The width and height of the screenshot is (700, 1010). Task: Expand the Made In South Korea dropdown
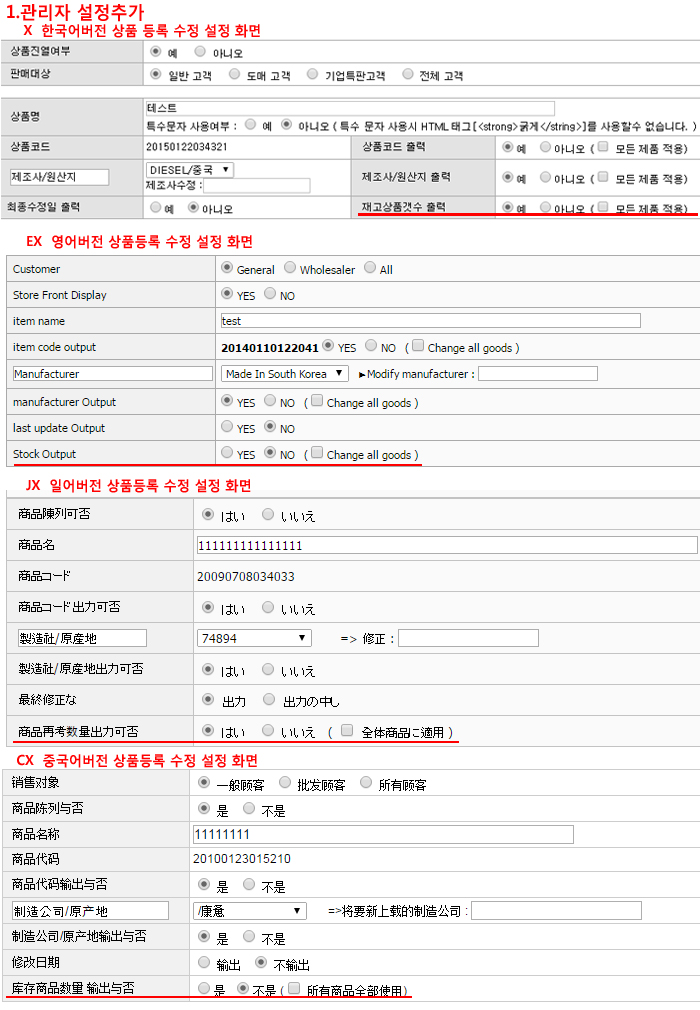[x=285, y=374]
